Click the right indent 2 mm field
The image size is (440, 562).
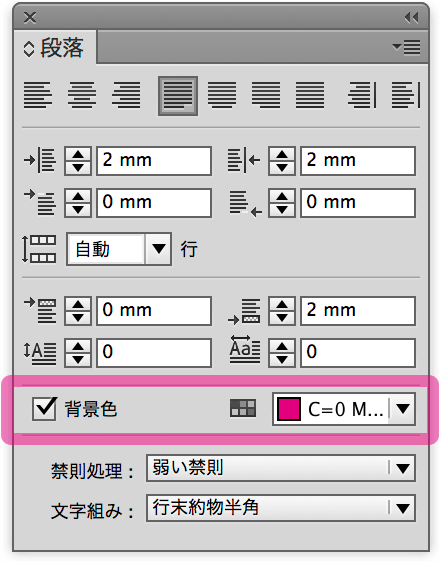[358, 161]
